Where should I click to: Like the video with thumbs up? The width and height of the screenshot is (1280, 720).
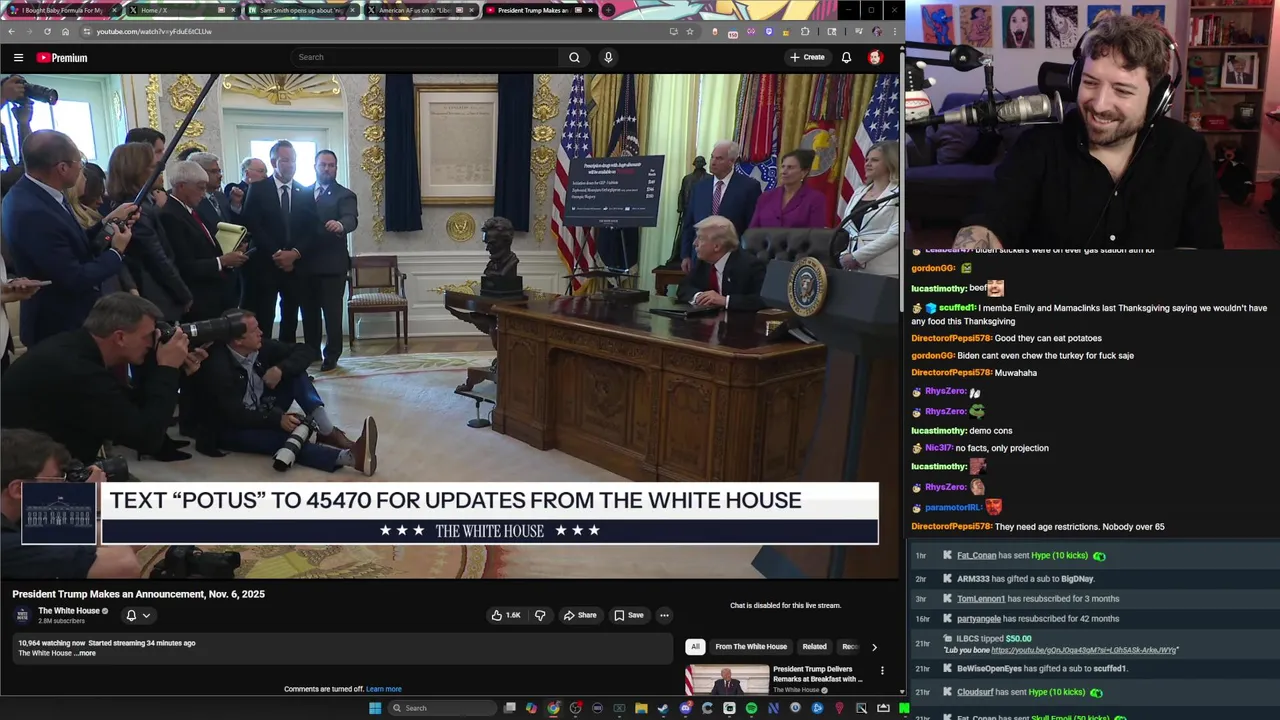(506, 615)
